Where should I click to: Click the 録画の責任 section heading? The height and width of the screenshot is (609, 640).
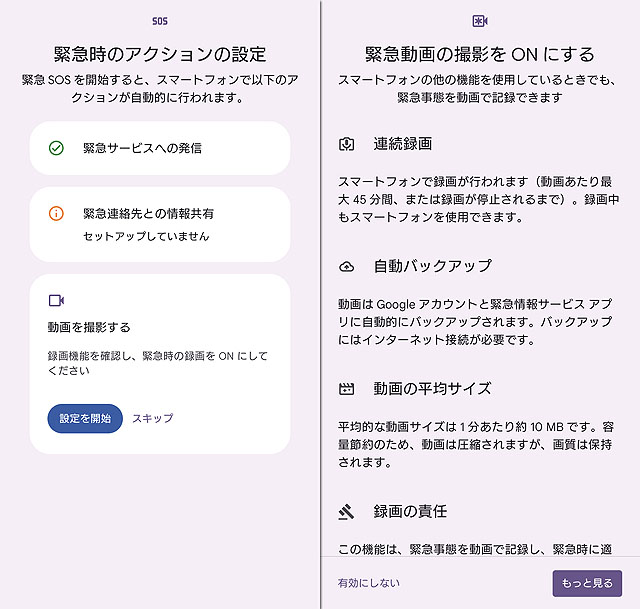[410, 511]
